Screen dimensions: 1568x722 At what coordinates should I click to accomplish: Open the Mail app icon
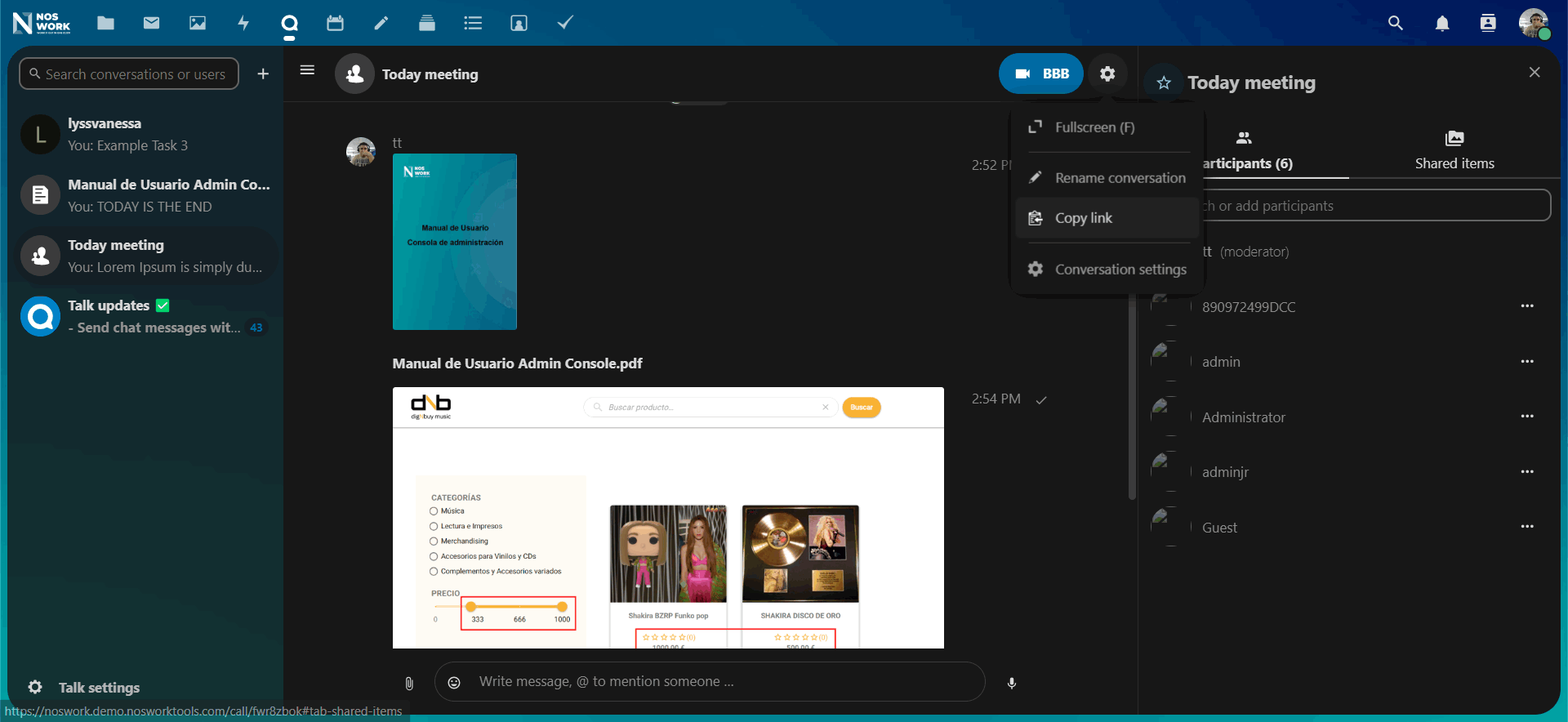(x=151, y=23)
